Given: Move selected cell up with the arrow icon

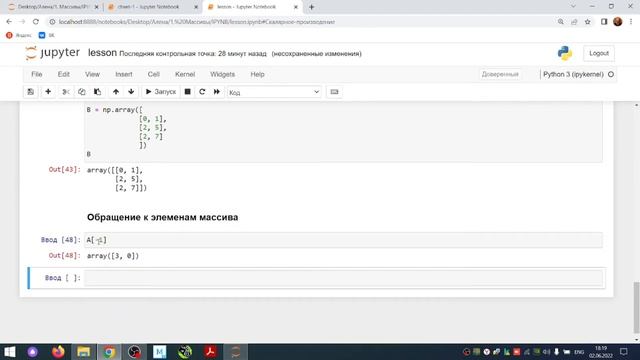Looking at the screenshot, I should coord(116,92).
